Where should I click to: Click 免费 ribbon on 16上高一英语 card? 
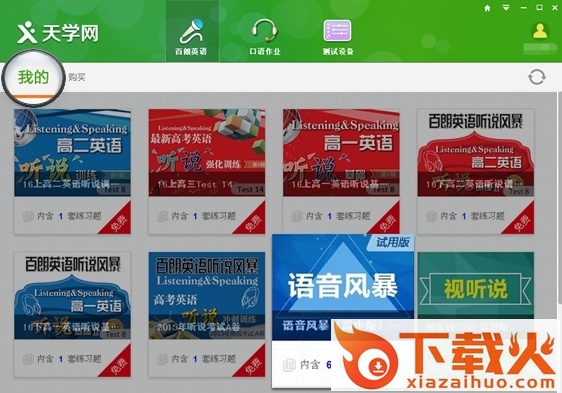(x=387, y=222)
